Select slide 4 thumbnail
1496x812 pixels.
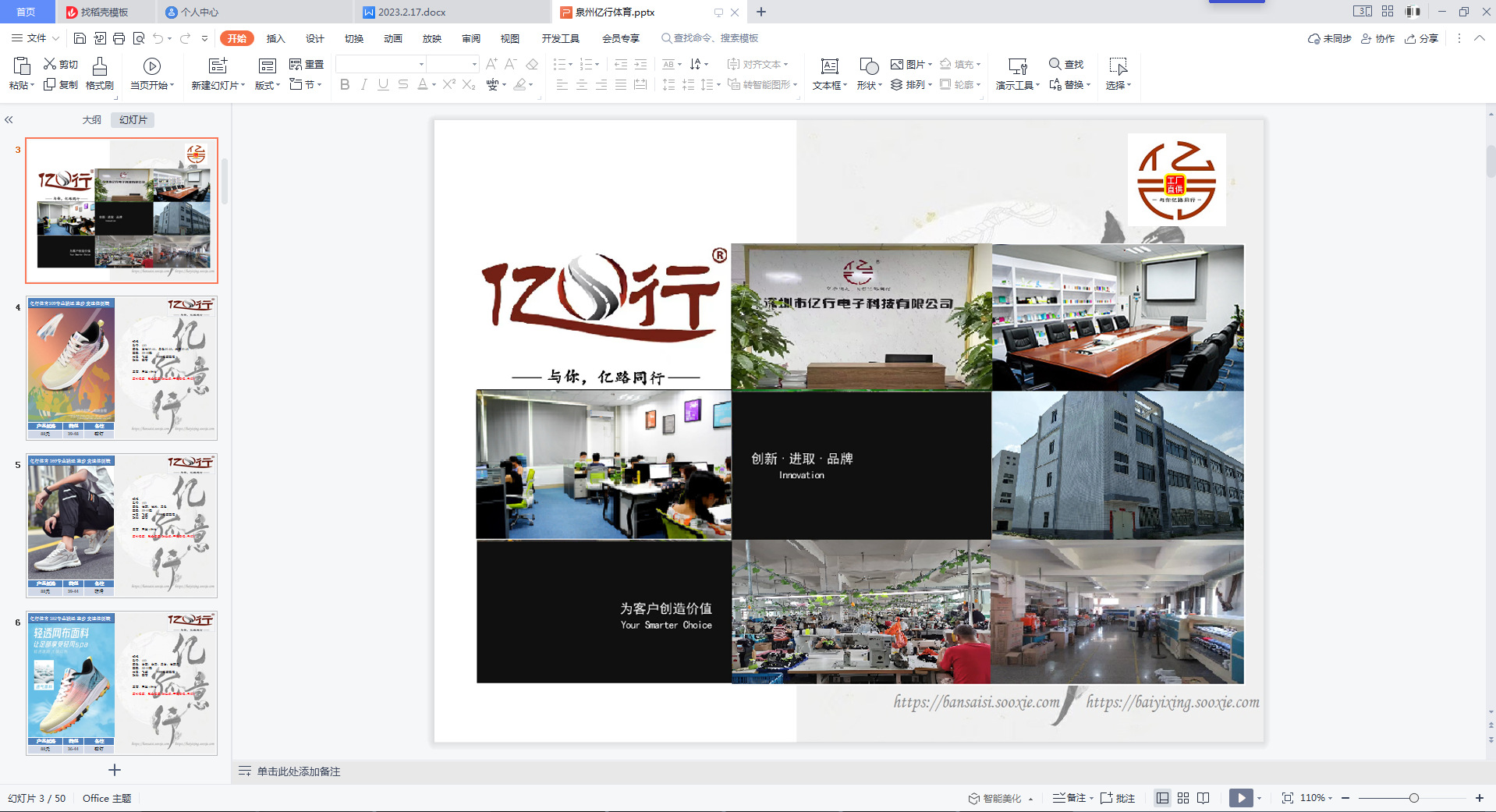point(122,368)
